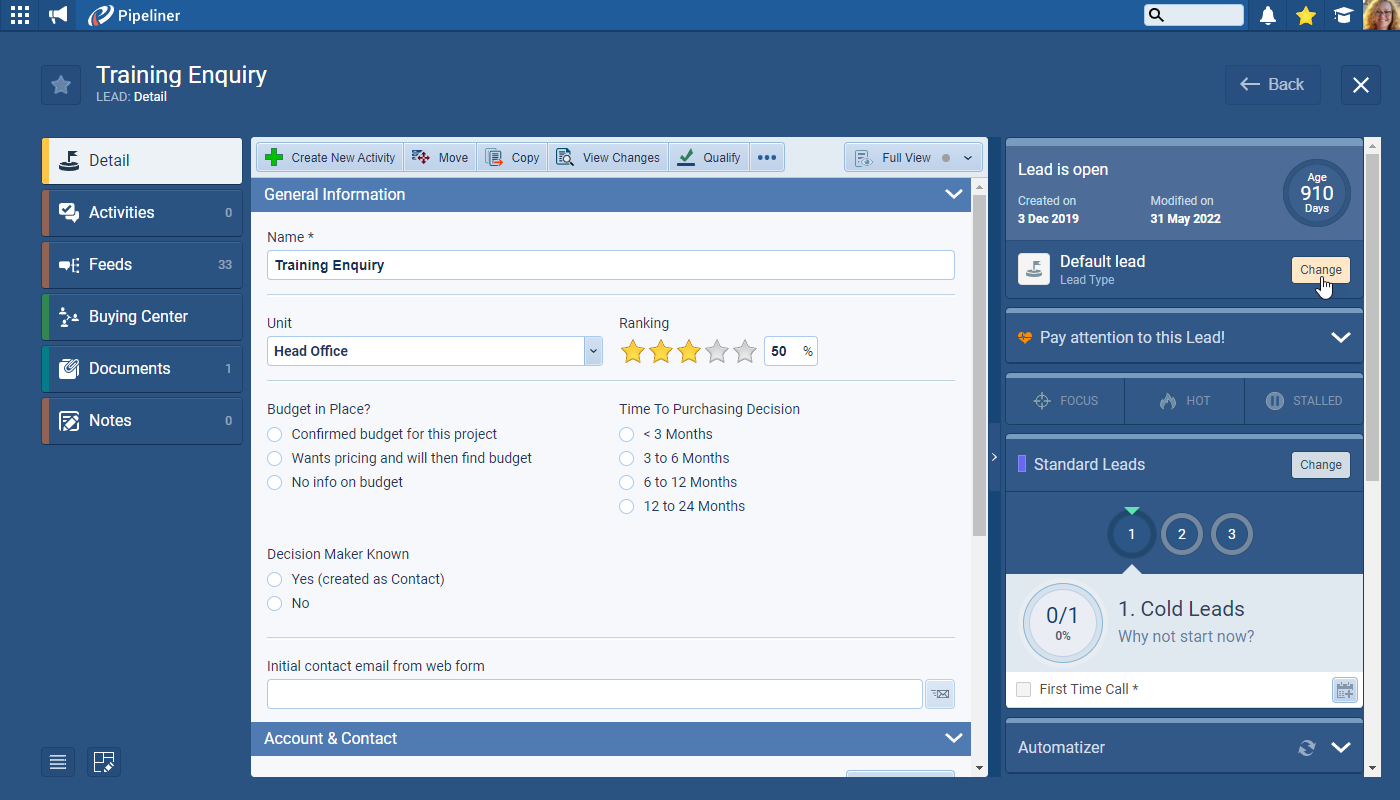Viewport: 1400px width, 800px height.
Task: Select 'Confirmed budget for this project' option
Action: click(275, 434)
